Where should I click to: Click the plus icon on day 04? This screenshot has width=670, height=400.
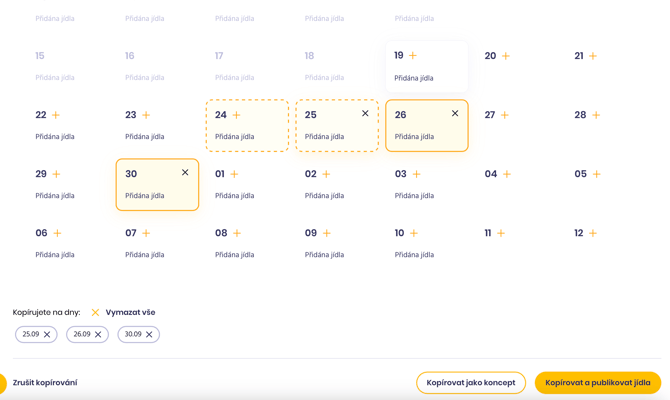click(507, 174)
